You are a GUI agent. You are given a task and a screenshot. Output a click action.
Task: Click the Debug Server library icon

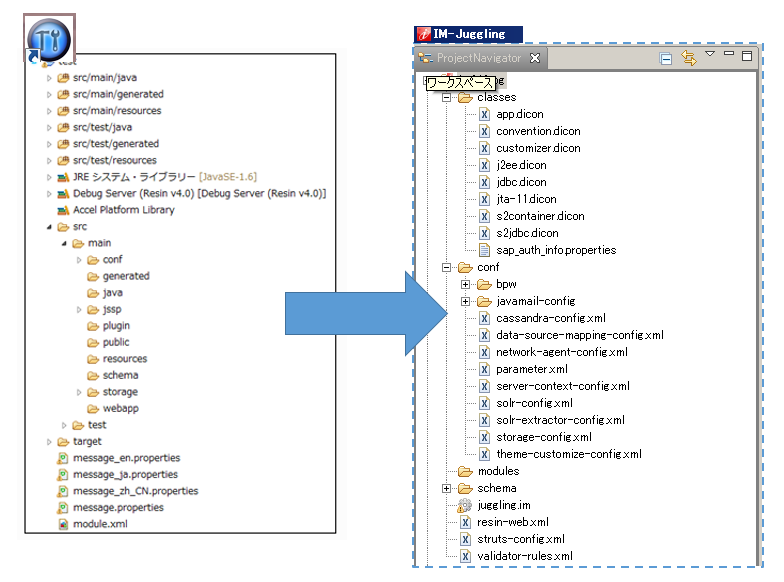(x=63, y=194)
